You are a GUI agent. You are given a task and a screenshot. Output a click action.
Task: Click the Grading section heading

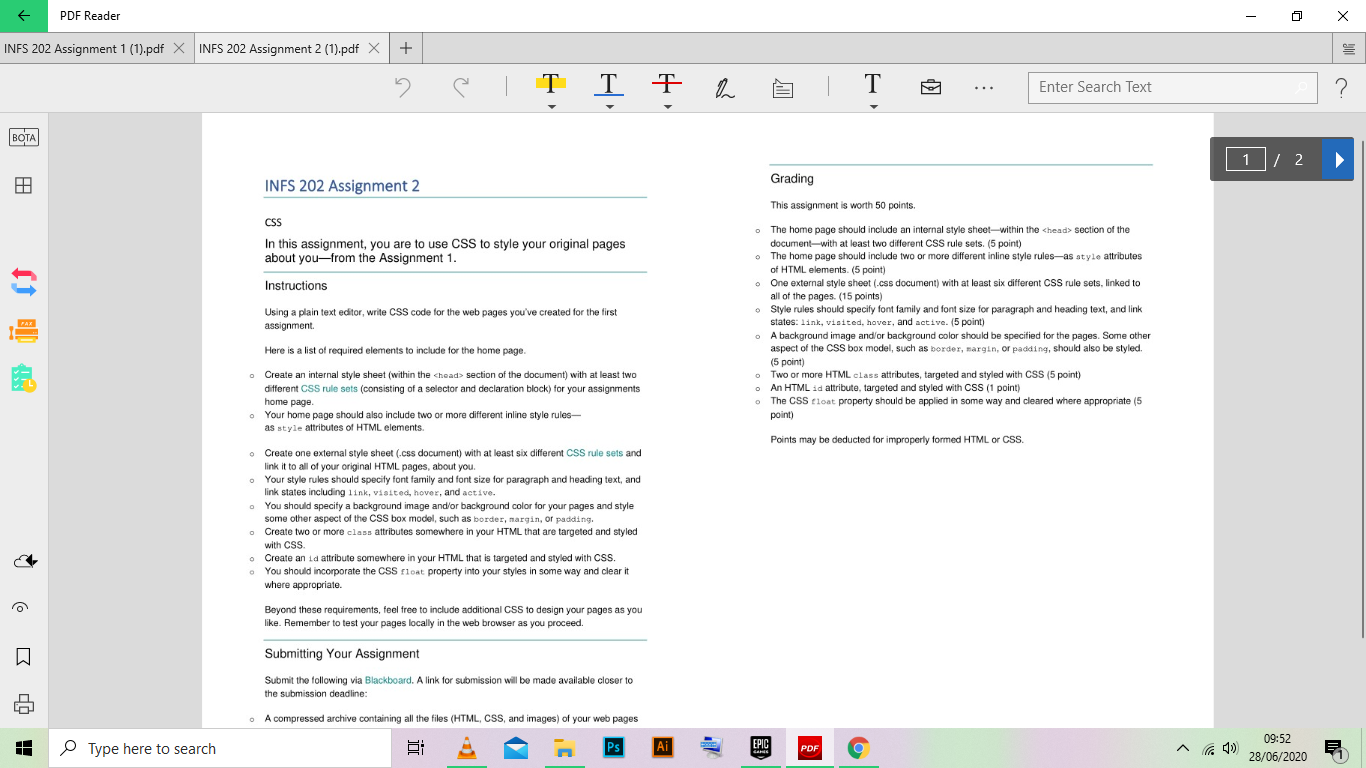[792, 179]
